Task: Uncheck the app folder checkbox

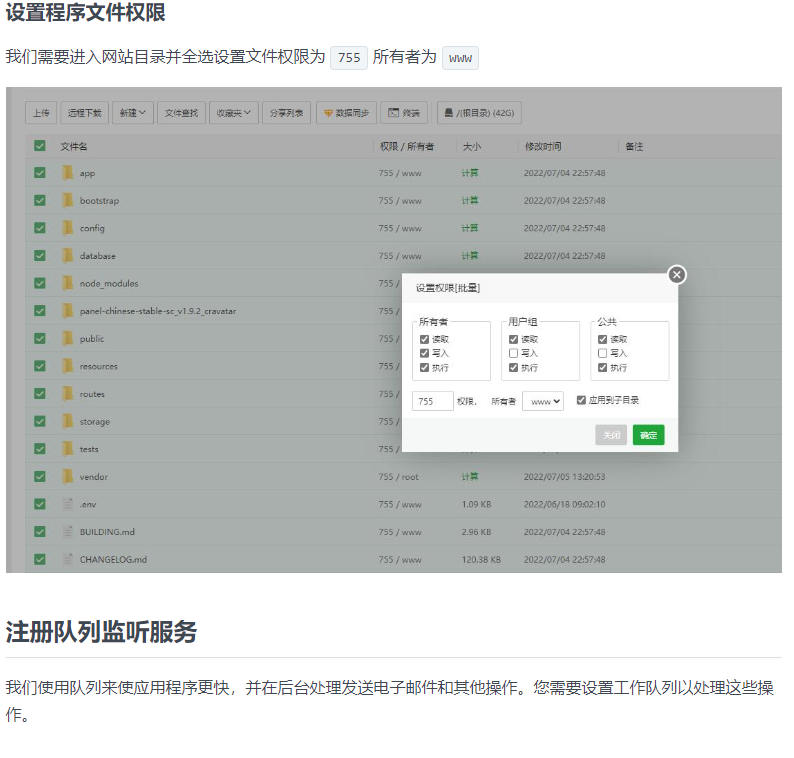Action: coord(39,173)
